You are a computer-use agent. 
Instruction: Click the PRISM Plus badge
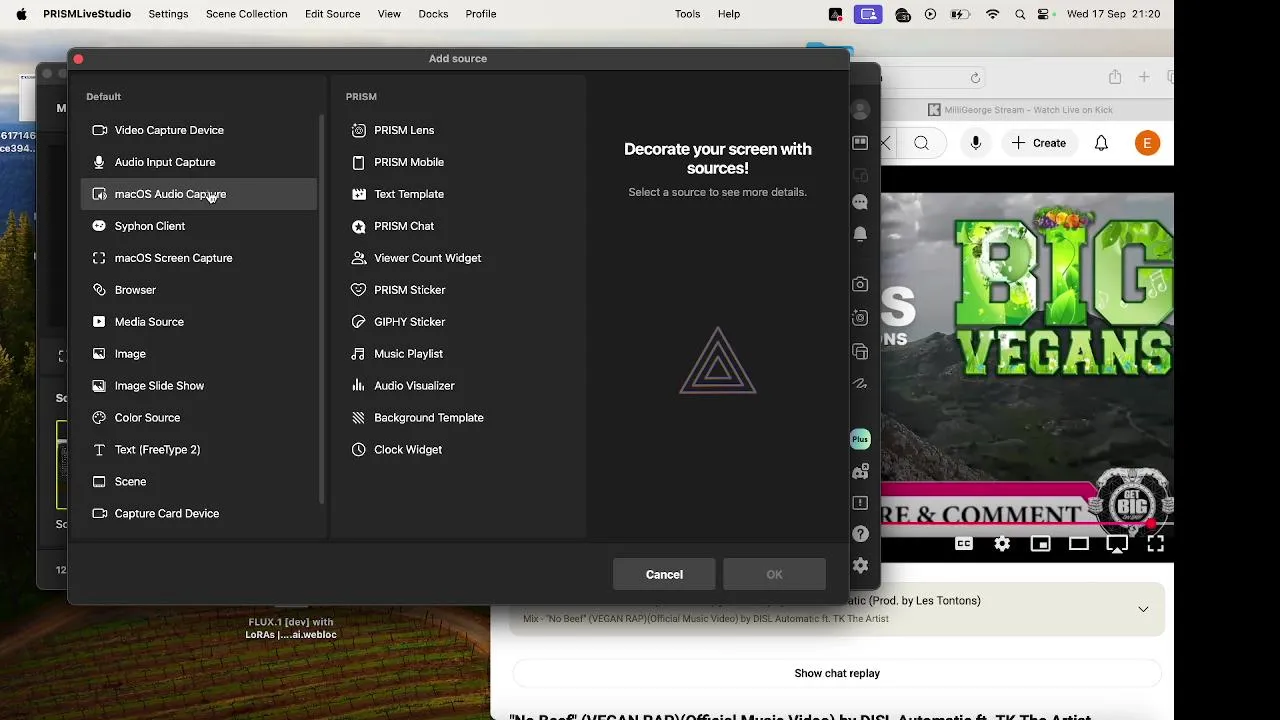[x=860, y=439]
